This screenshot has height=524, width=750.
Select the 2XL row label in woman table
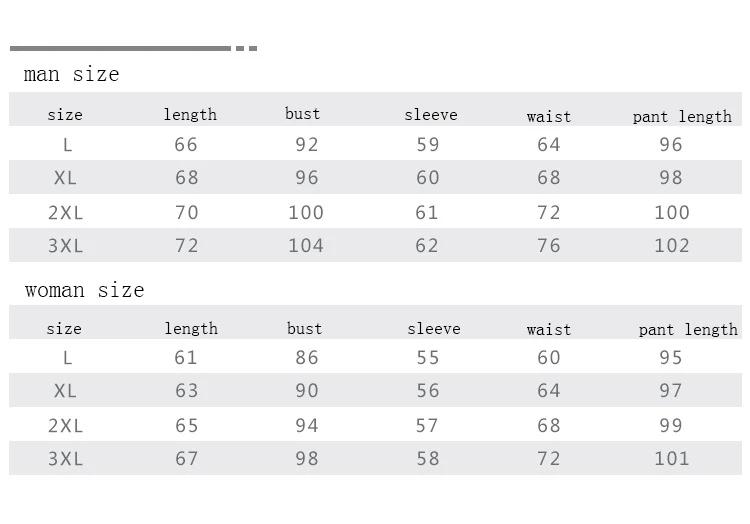click(x=65, y=426)
